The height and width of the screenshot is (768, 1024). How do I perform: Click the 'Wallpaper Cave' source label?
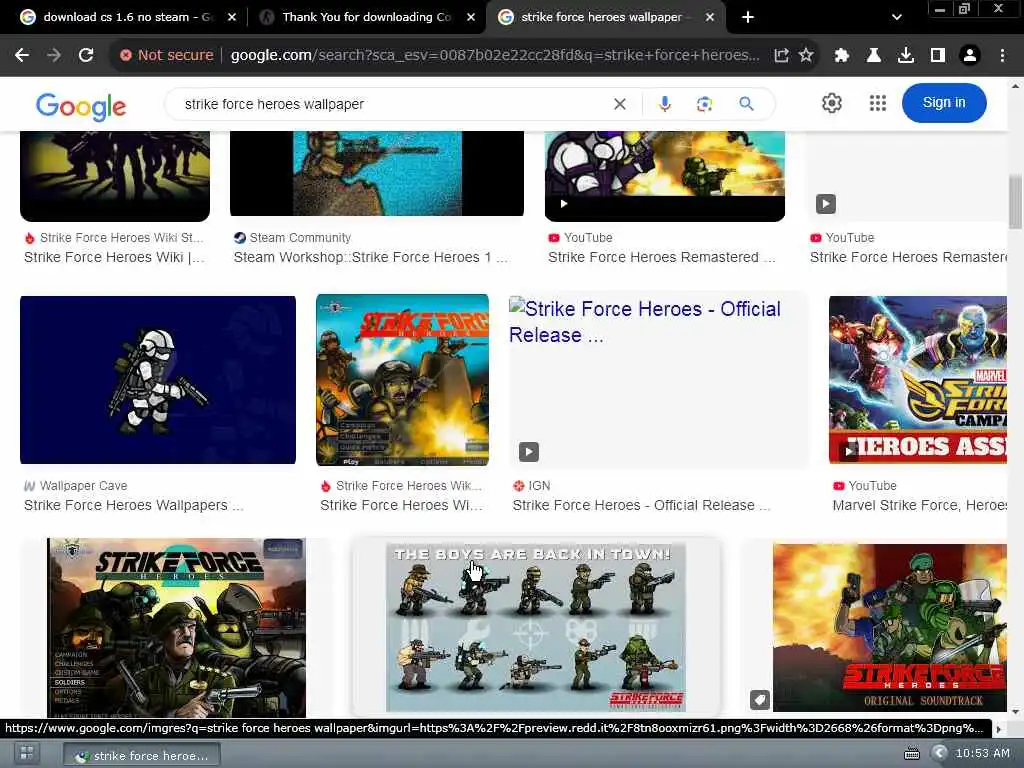tap(84, 486)
